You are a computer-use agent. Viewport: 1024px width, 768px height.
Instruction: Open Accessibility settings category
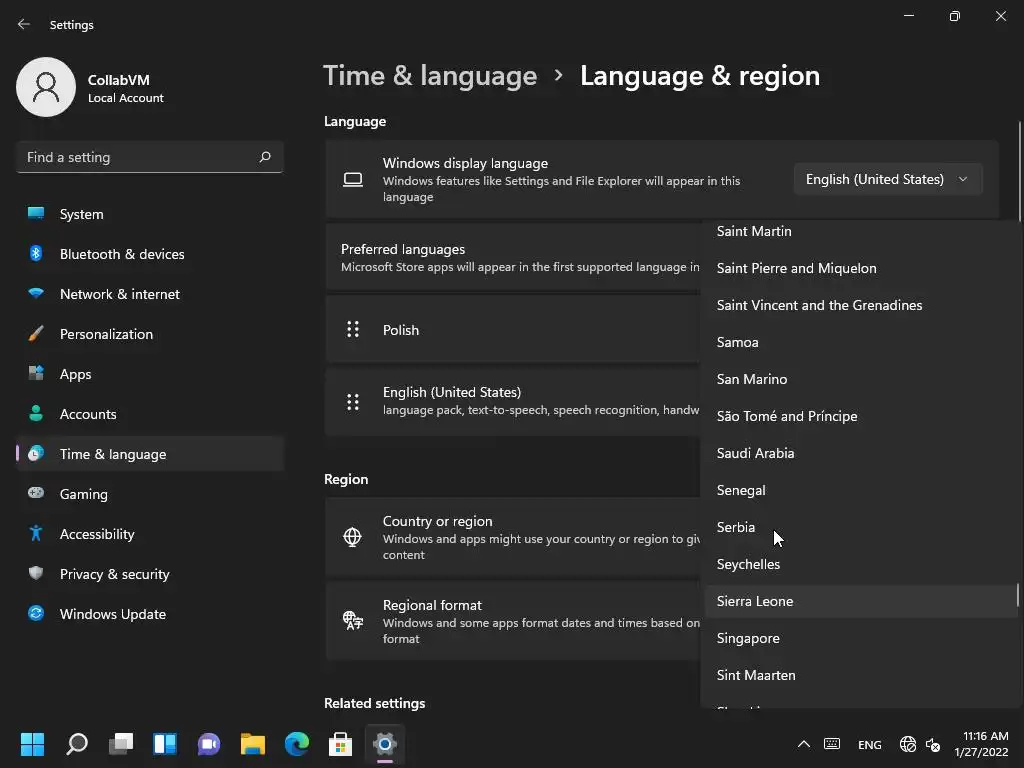point(150,534)
